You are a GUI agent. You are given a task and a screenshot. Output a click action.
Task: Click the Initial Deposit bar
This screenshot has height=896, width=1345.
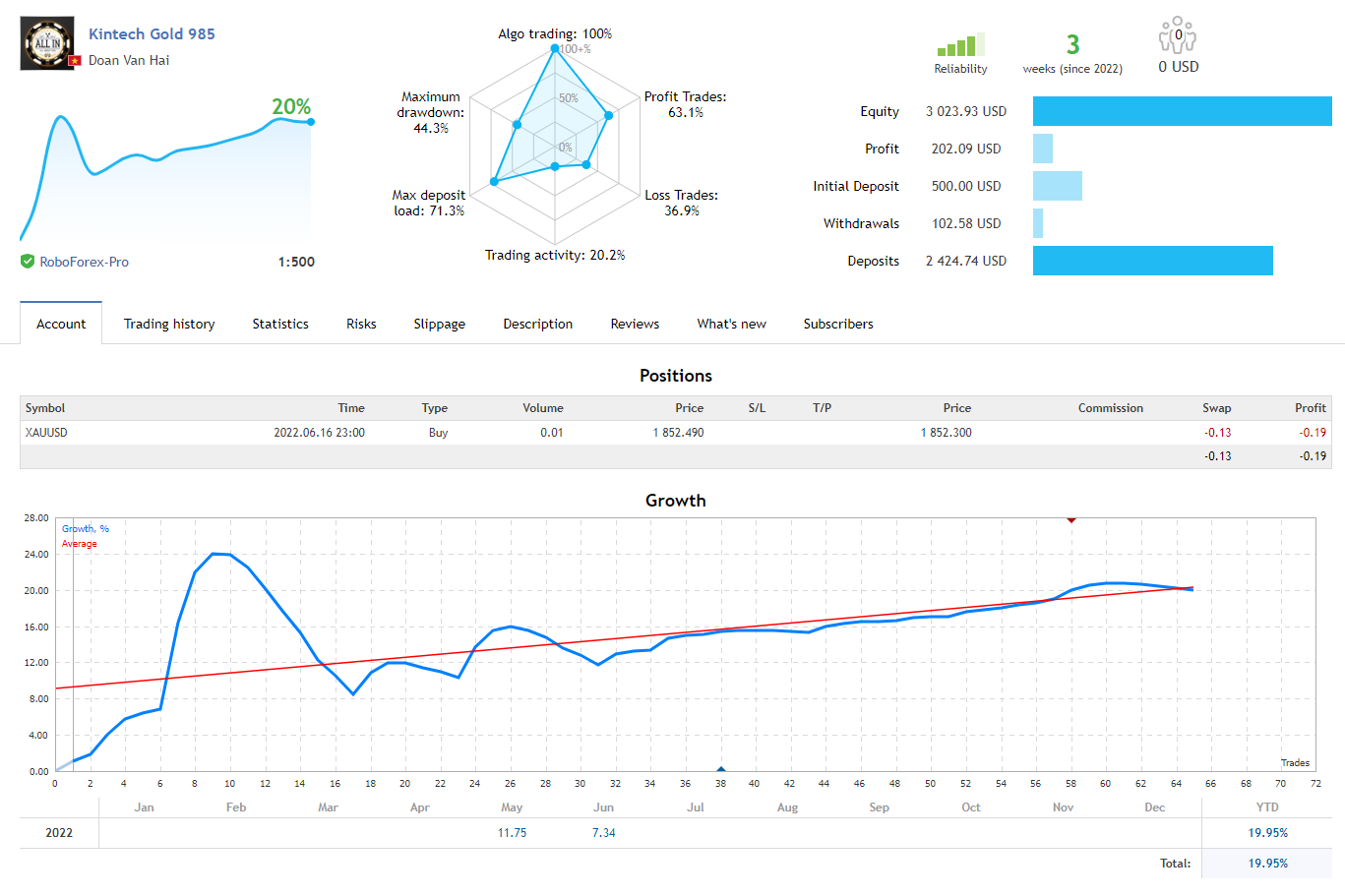tap(1058, 186)
